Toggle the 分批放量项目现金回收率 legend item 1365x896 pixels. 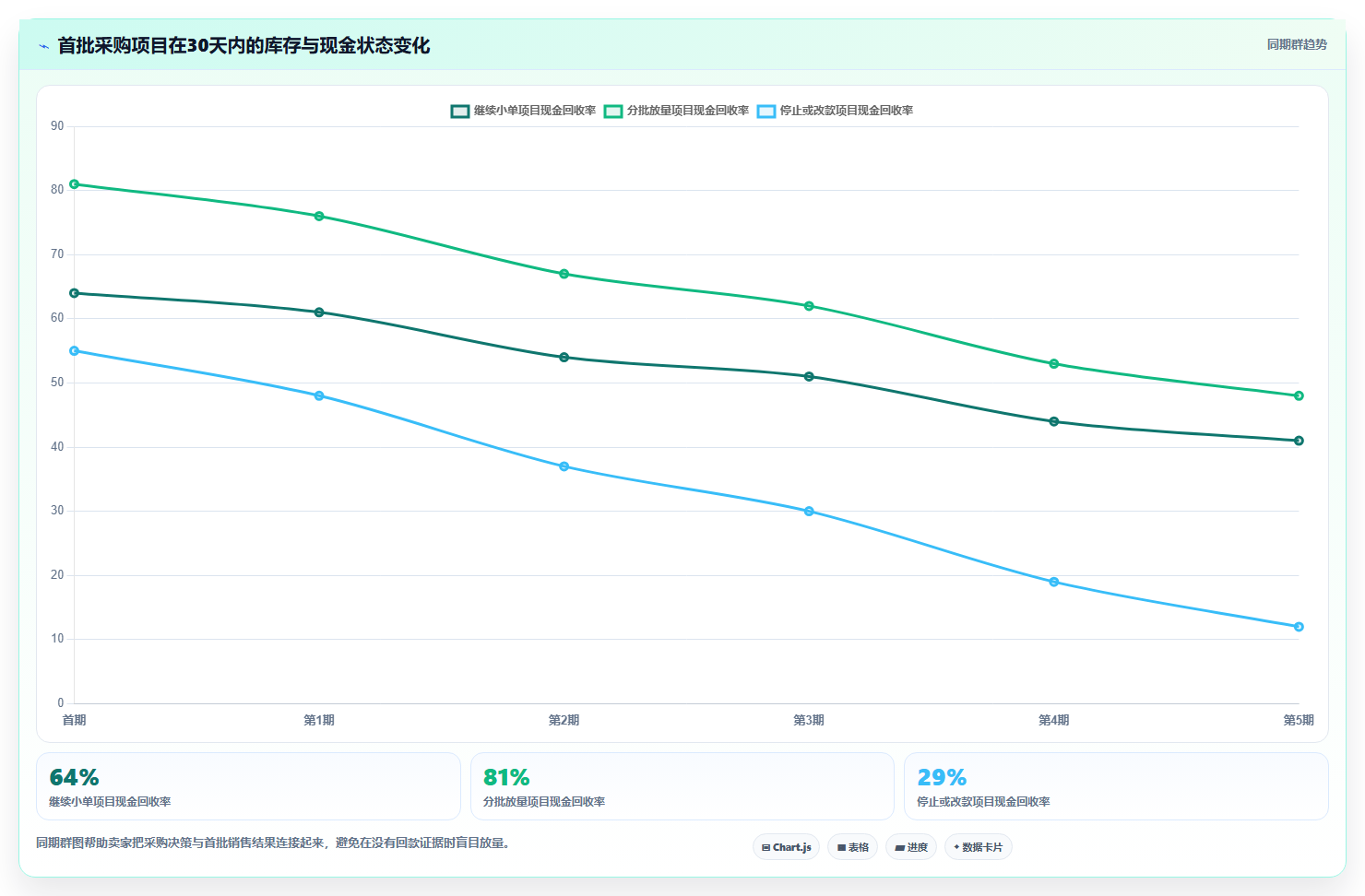click(x=676, y=111)
